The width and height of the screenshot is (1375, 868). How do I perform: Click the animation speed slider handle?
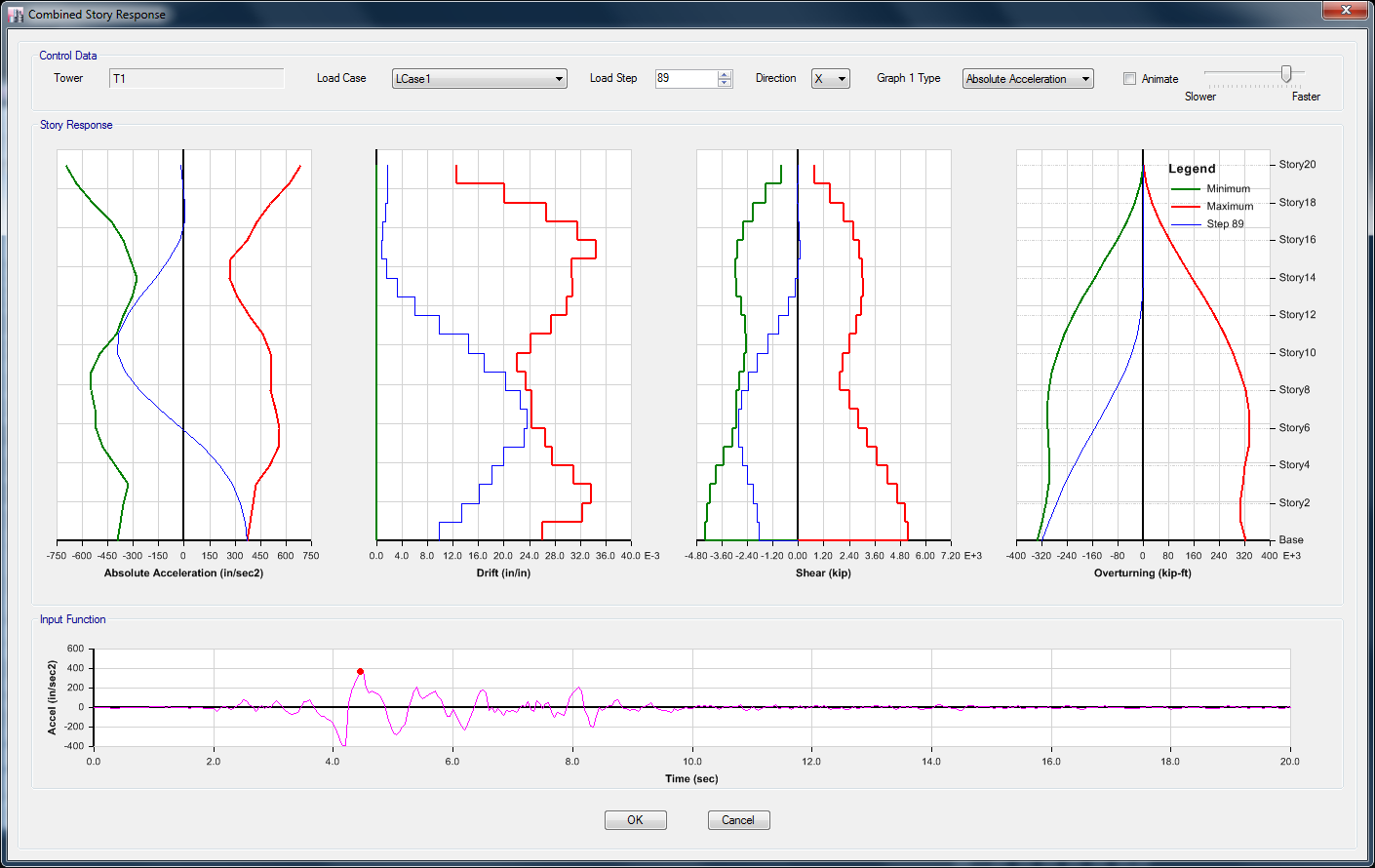pos(1286,73)
